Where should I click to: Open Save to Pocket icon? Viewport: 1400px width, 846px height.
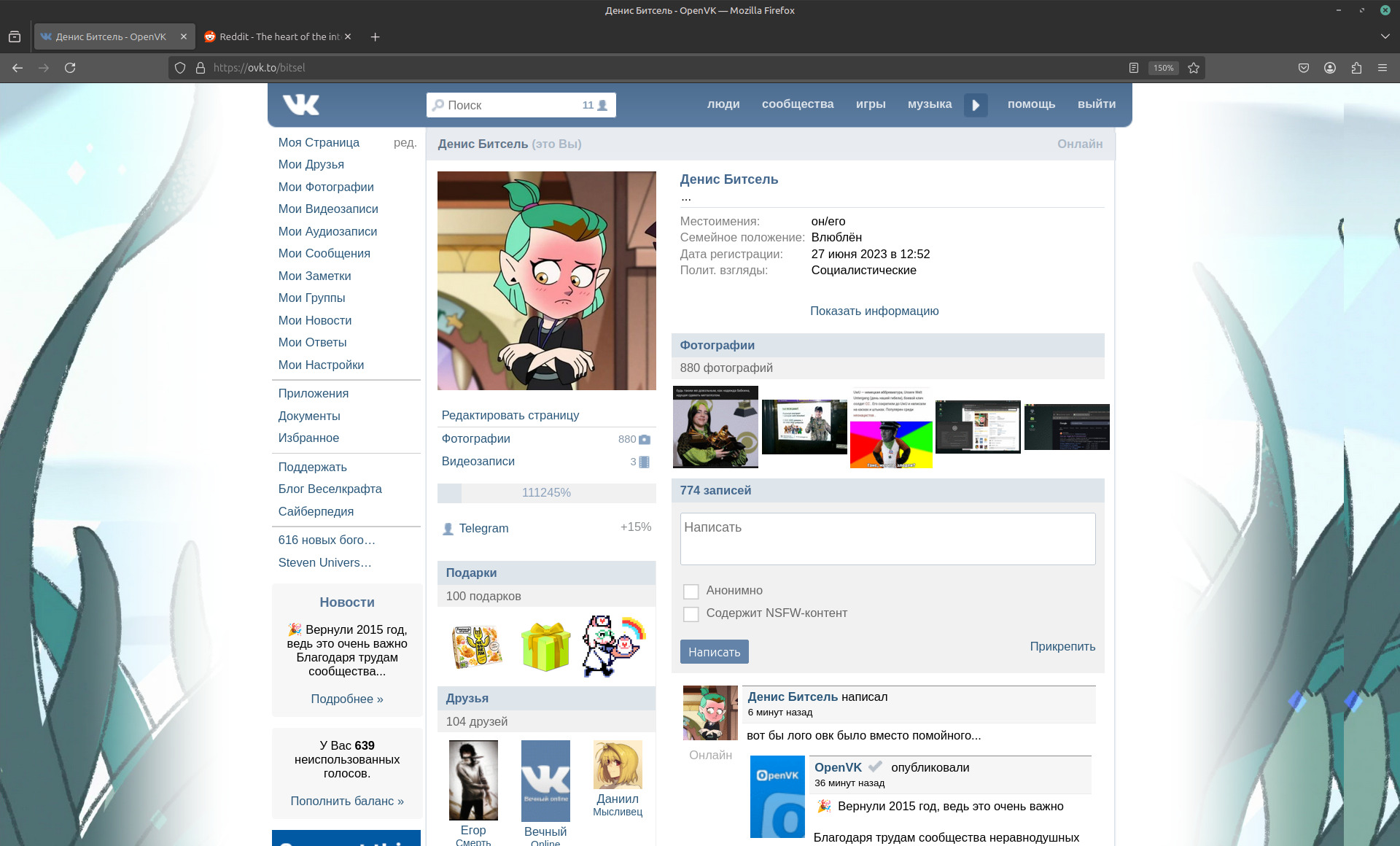1304,68
